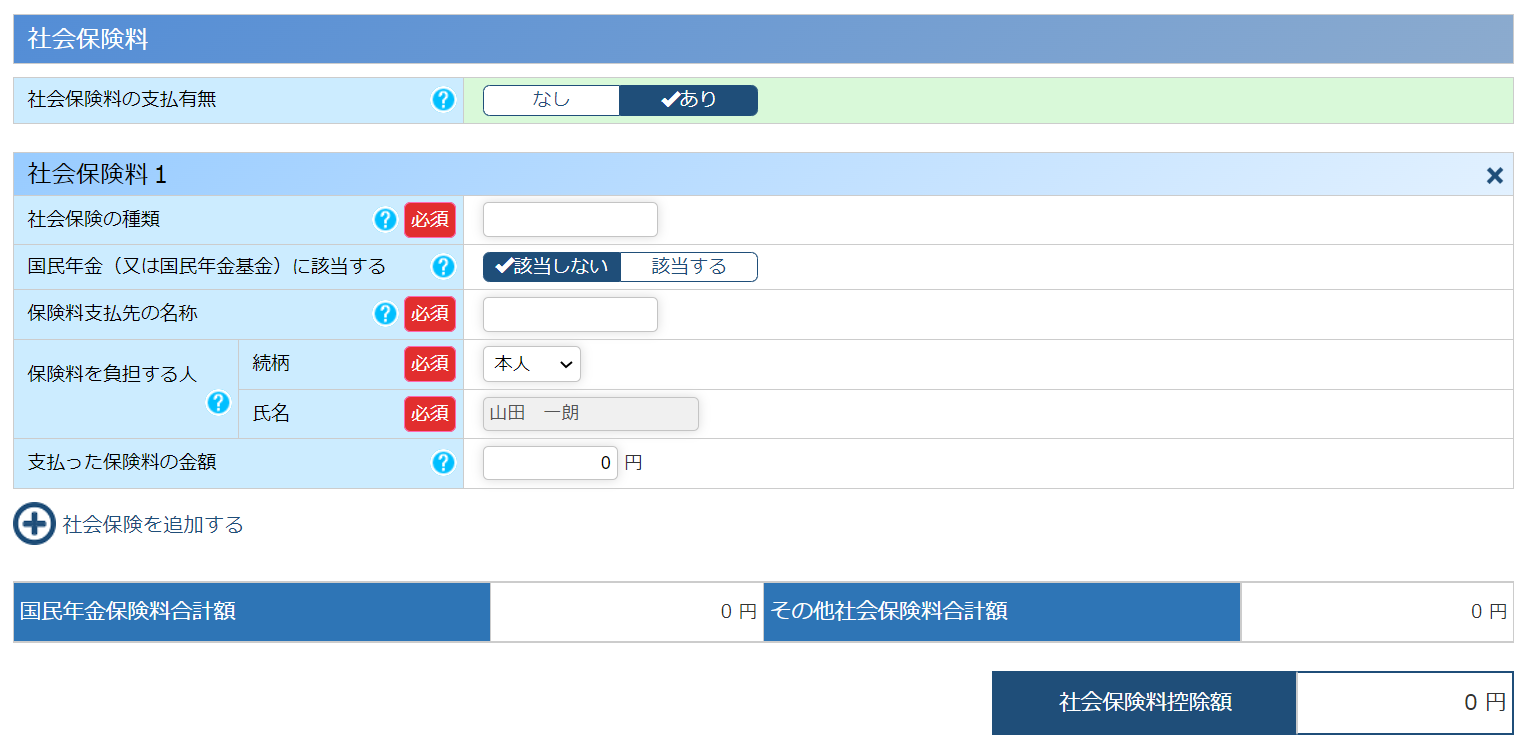Click help icon for 社会保険料の支払有無
The image size is (1528, 739).
coord(443,100)
